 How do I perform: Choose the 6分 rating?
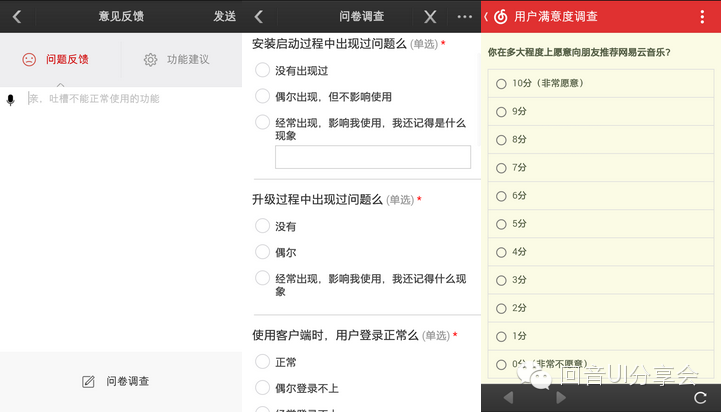click(x=601, y=196)
